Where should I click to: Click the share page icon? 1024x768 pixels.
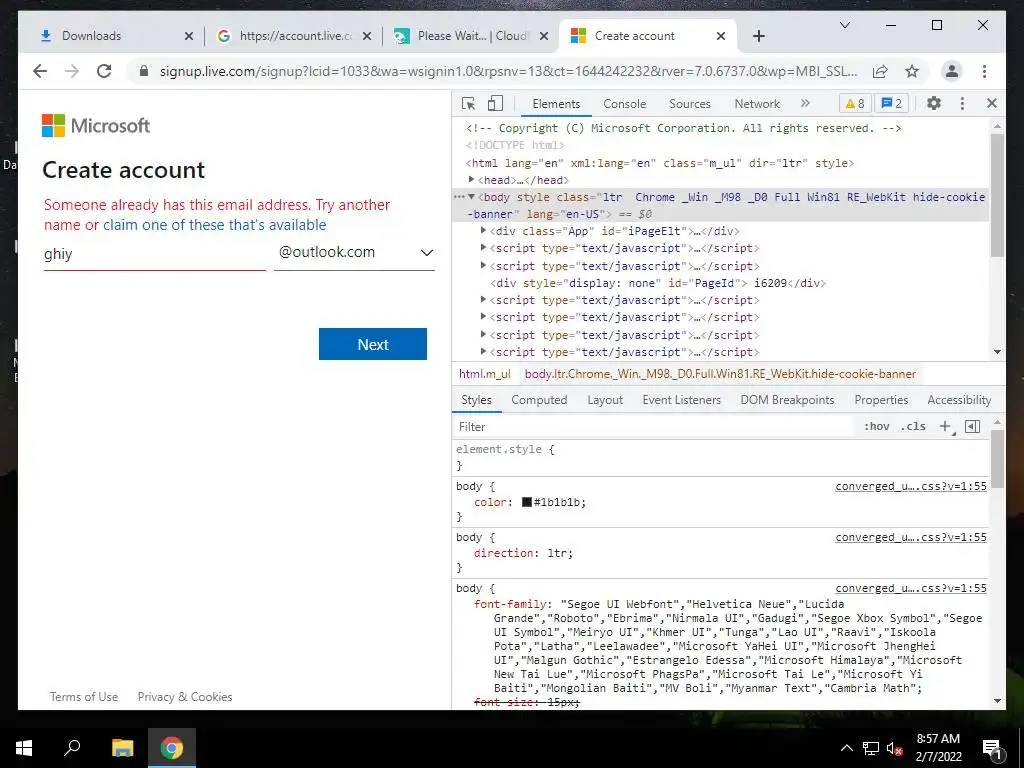(880, 71)
